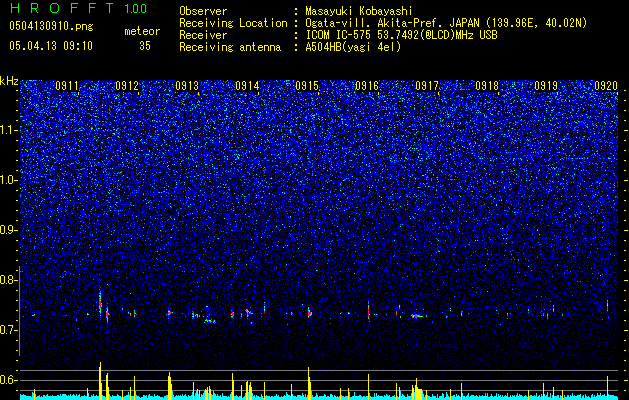
Task: Click the Receiving Location label
Action: tap(233, 23)
